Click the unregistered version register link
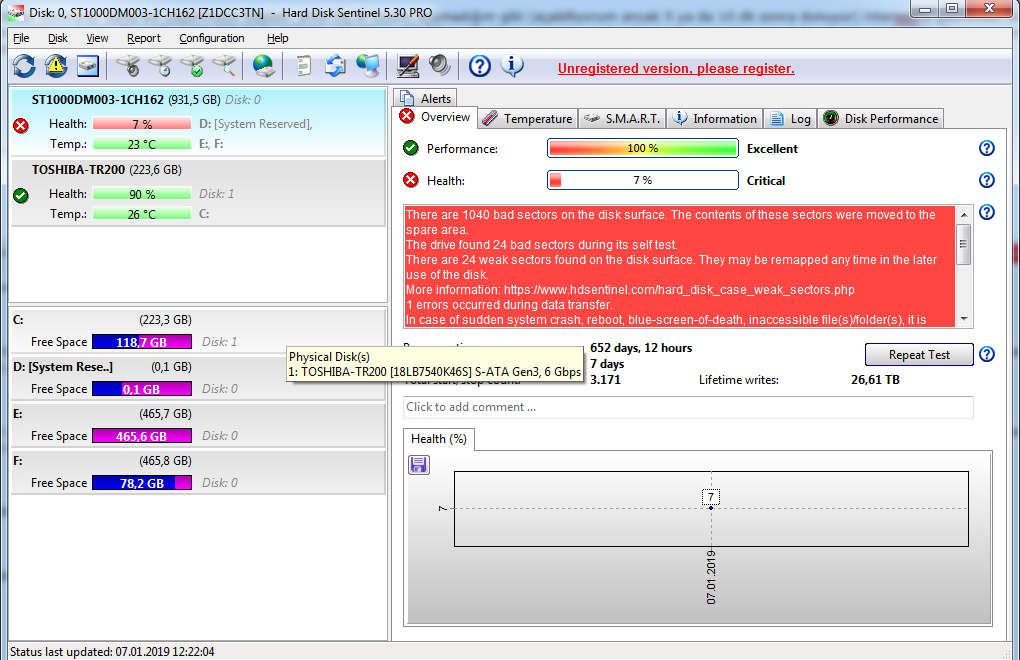Viewport: 1020px width, 660px height. (x=676, y=68)
